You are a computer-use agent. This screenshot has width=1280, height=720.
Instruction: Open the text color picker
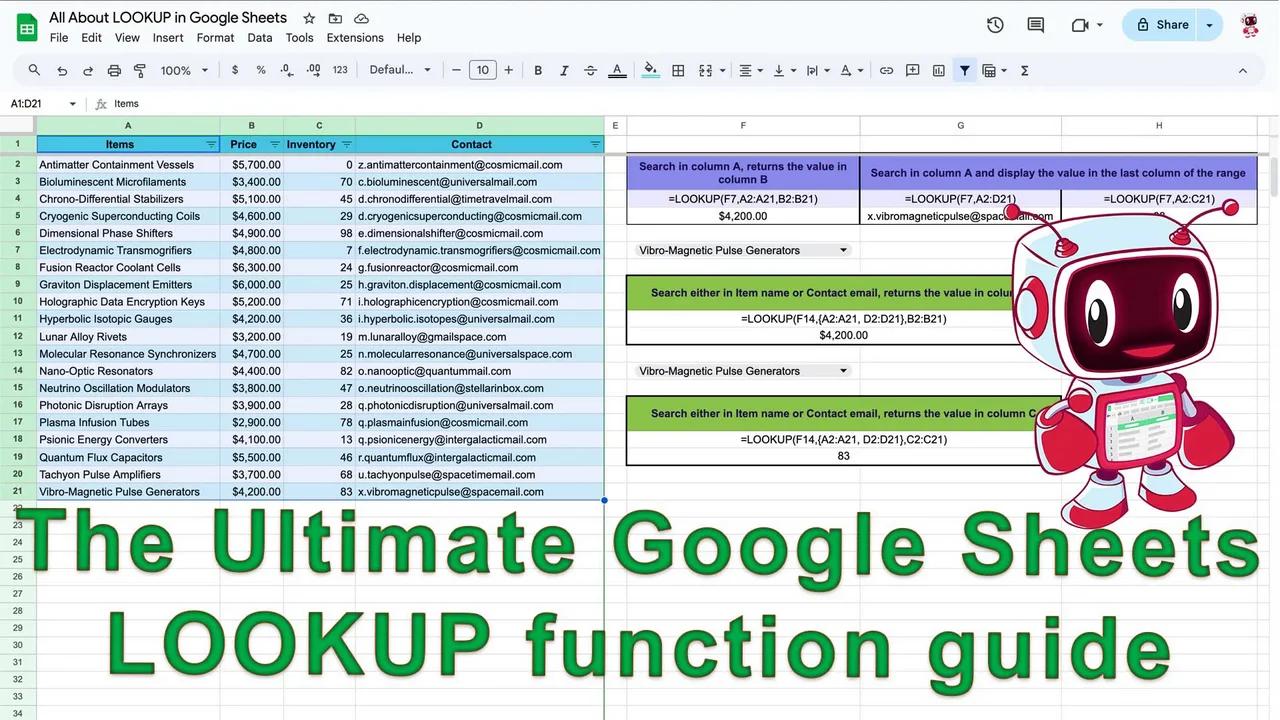pyautogui.click(x=616, y=70)
